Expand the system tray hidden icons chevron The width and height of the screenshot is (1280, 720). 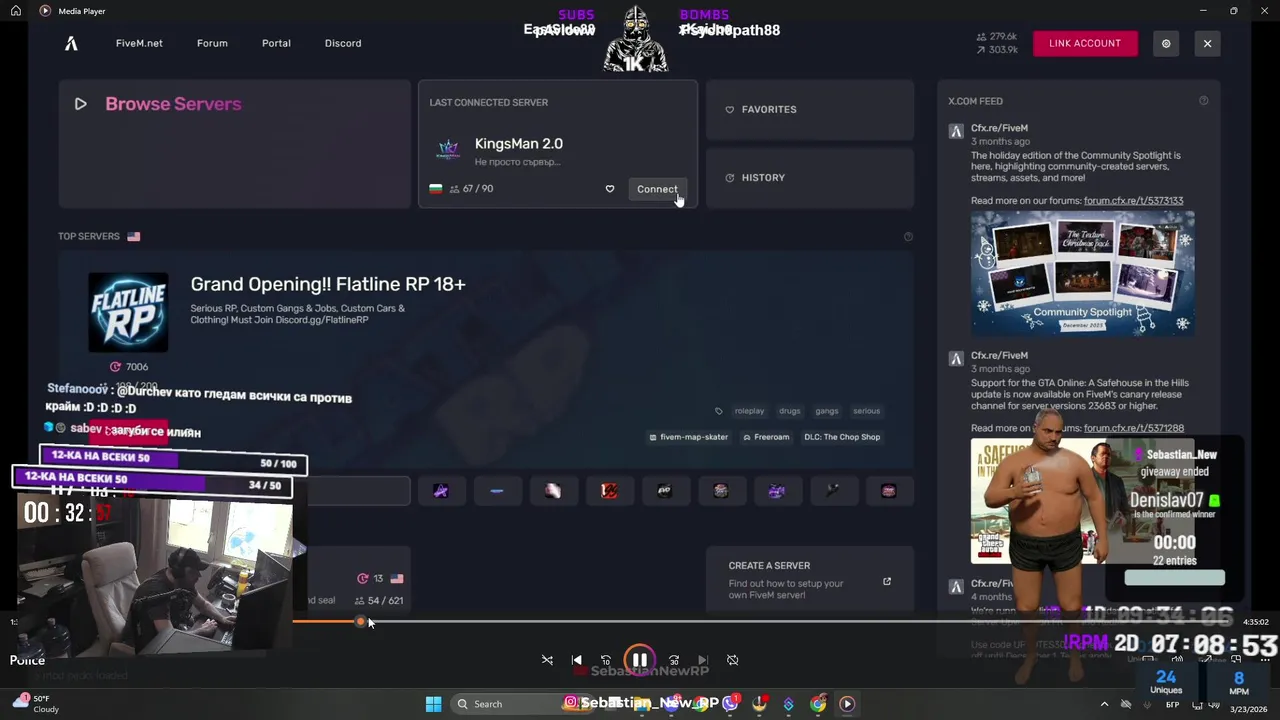tap(1104, 704)
